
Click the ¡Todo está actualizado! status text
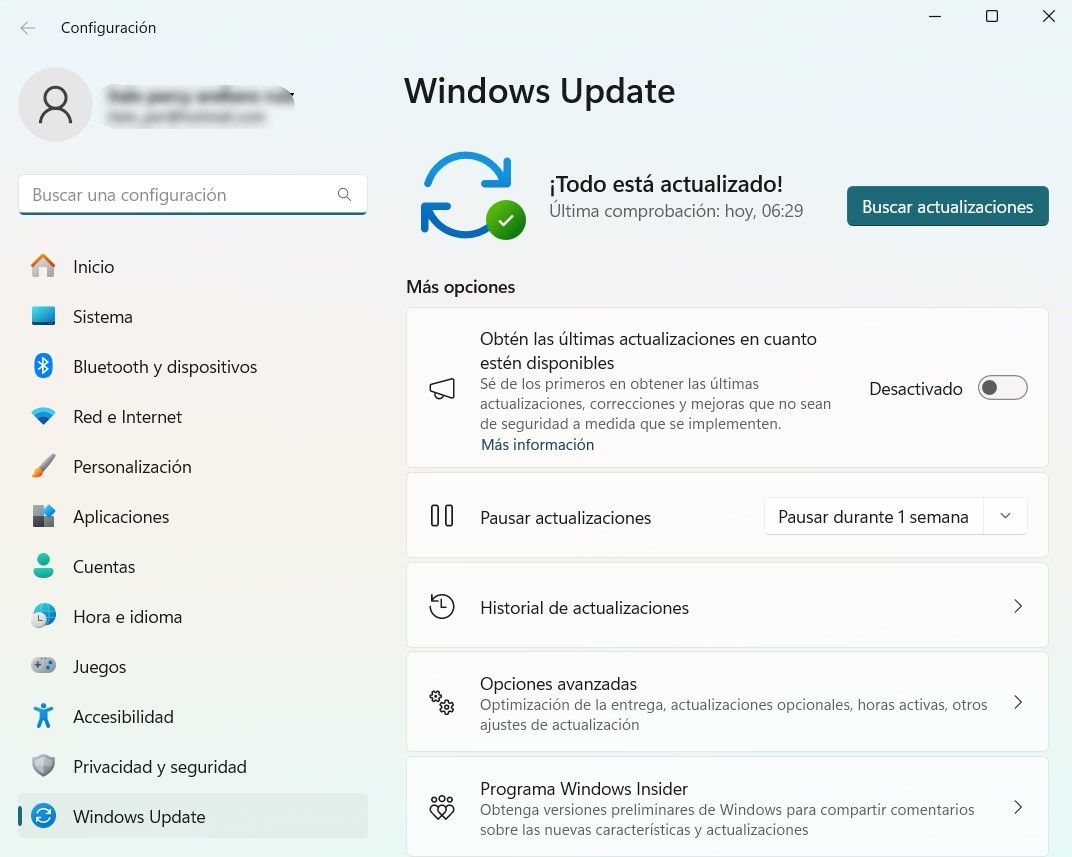click(665, 184)
